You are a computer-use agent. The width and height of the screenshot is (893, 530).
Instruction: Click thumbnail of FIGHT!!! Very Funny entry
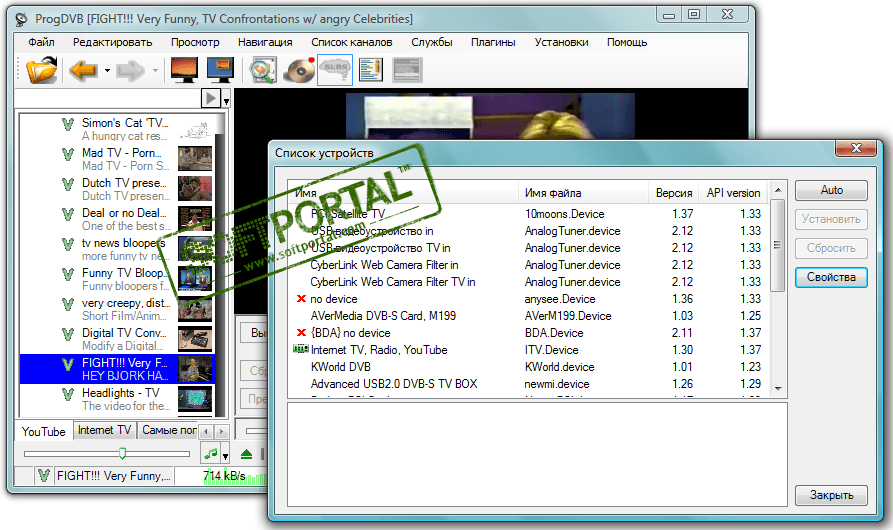coord(195,369)
